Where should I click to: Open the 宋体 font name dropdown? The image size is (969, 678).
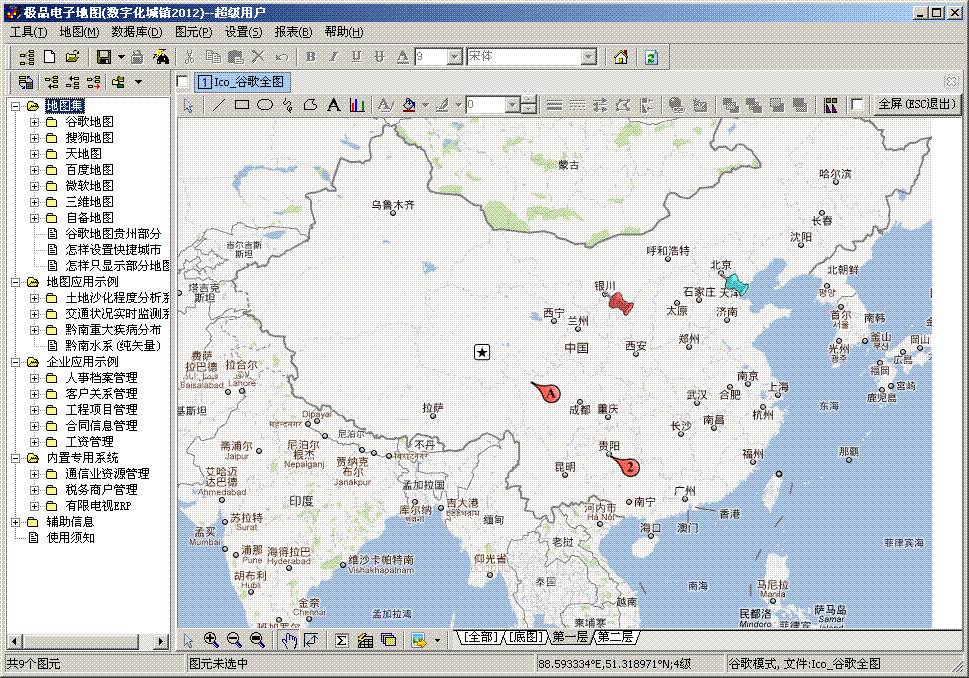pos(589,57)
